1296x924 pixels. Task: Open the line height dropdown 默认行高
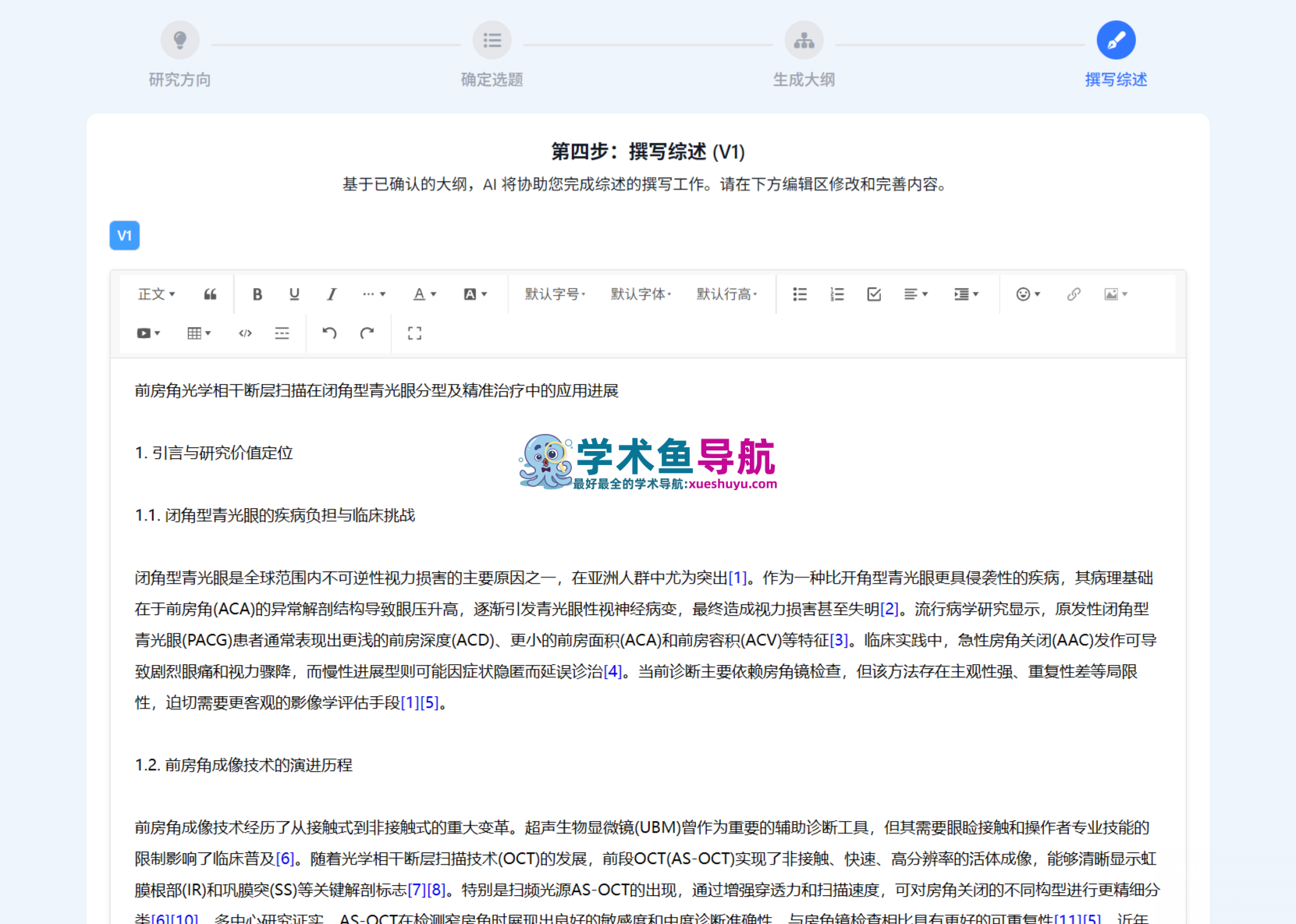(x=727, y=294)
